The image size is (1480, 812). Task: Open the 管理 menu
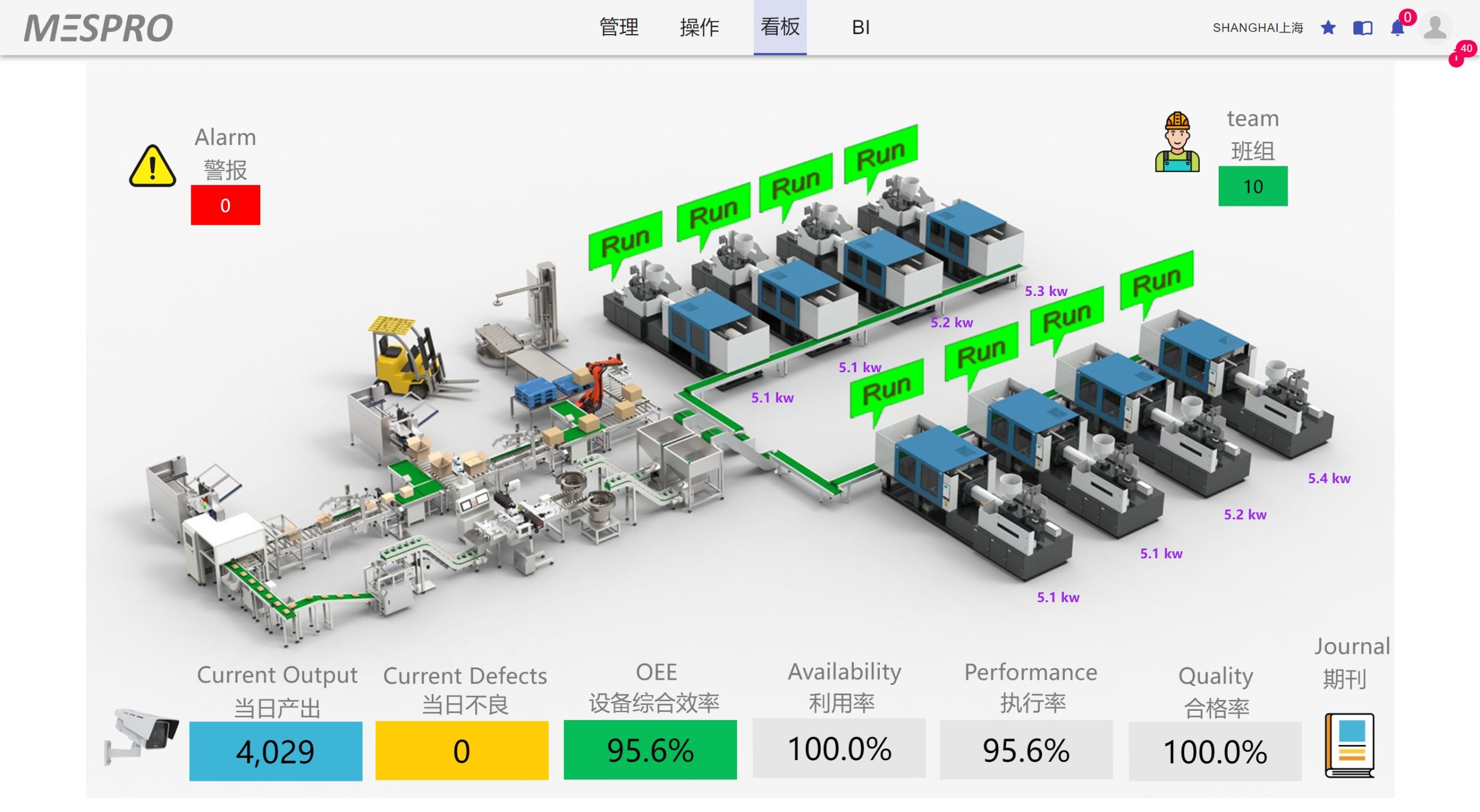tap(619, 27)
